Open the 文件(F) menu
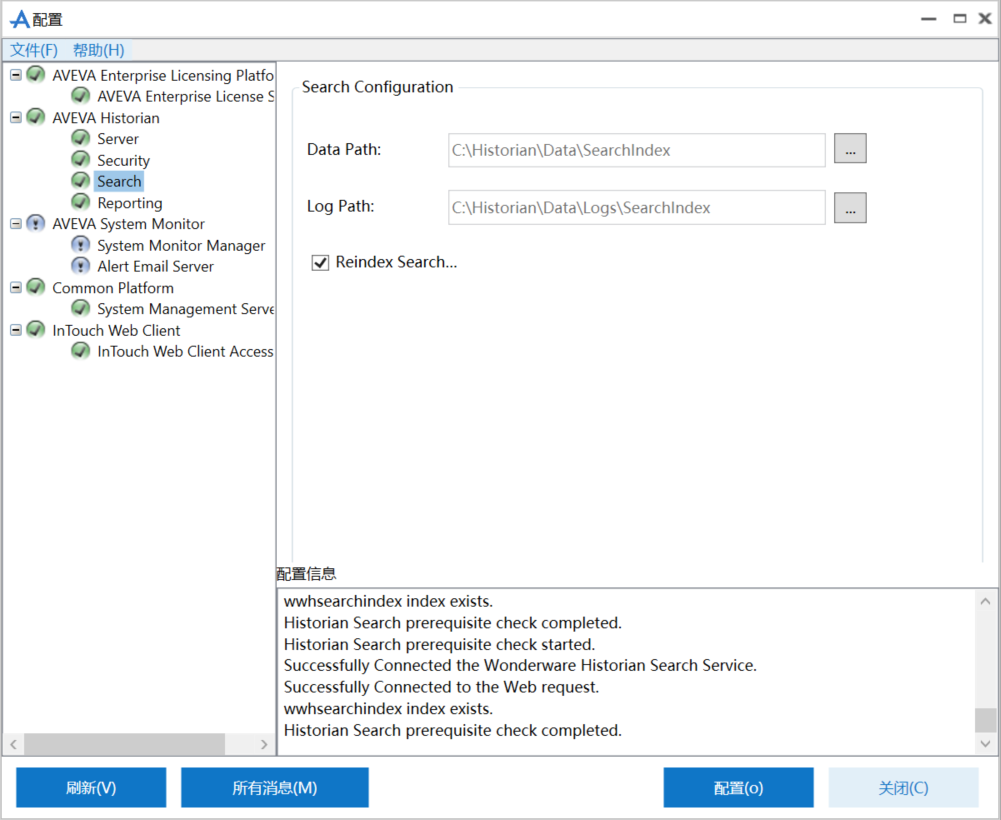The height and width of the screenshot is (820, 1001). (34, 50)
